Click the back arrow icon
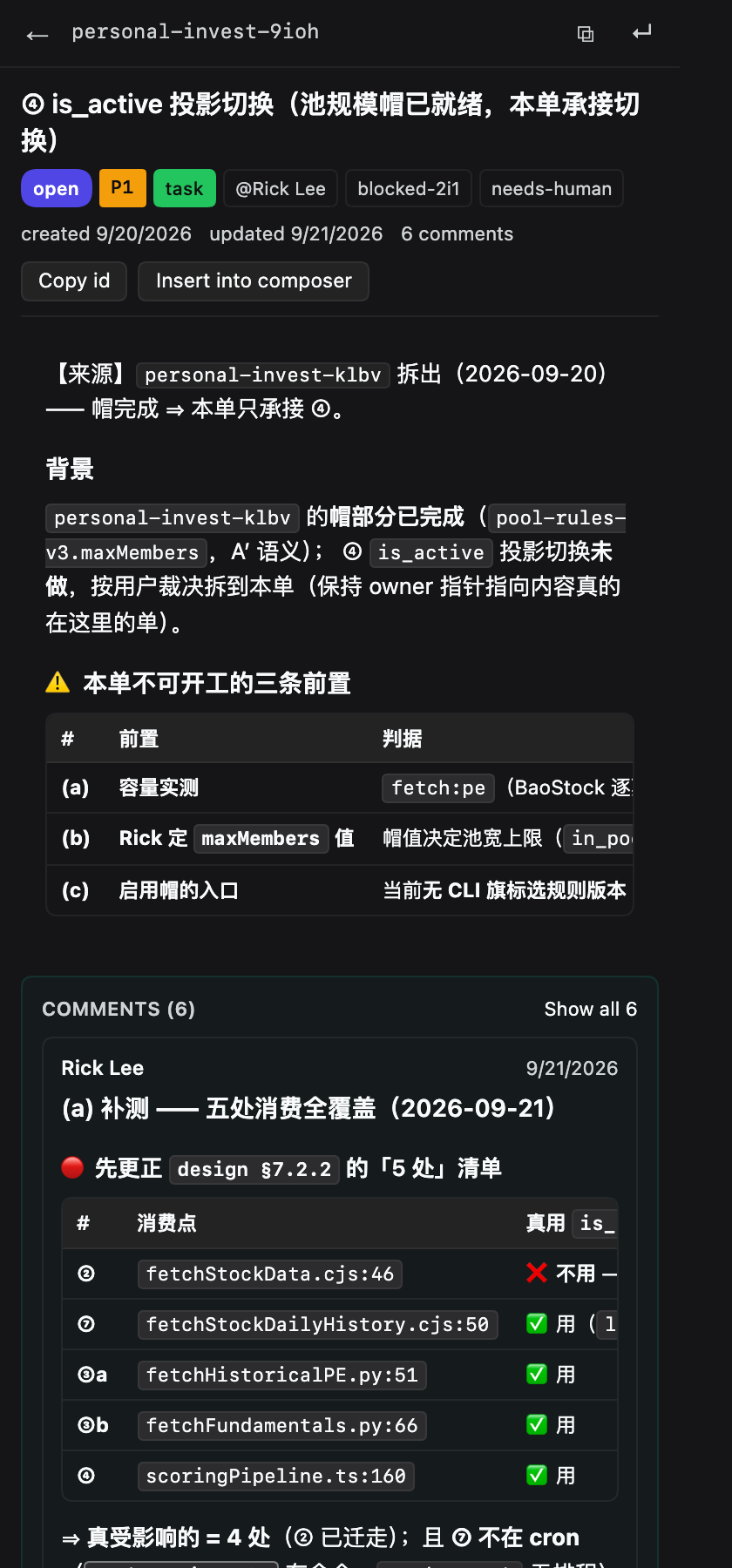The height and width of the screenshot is (1568, 732). coord(37,35)
